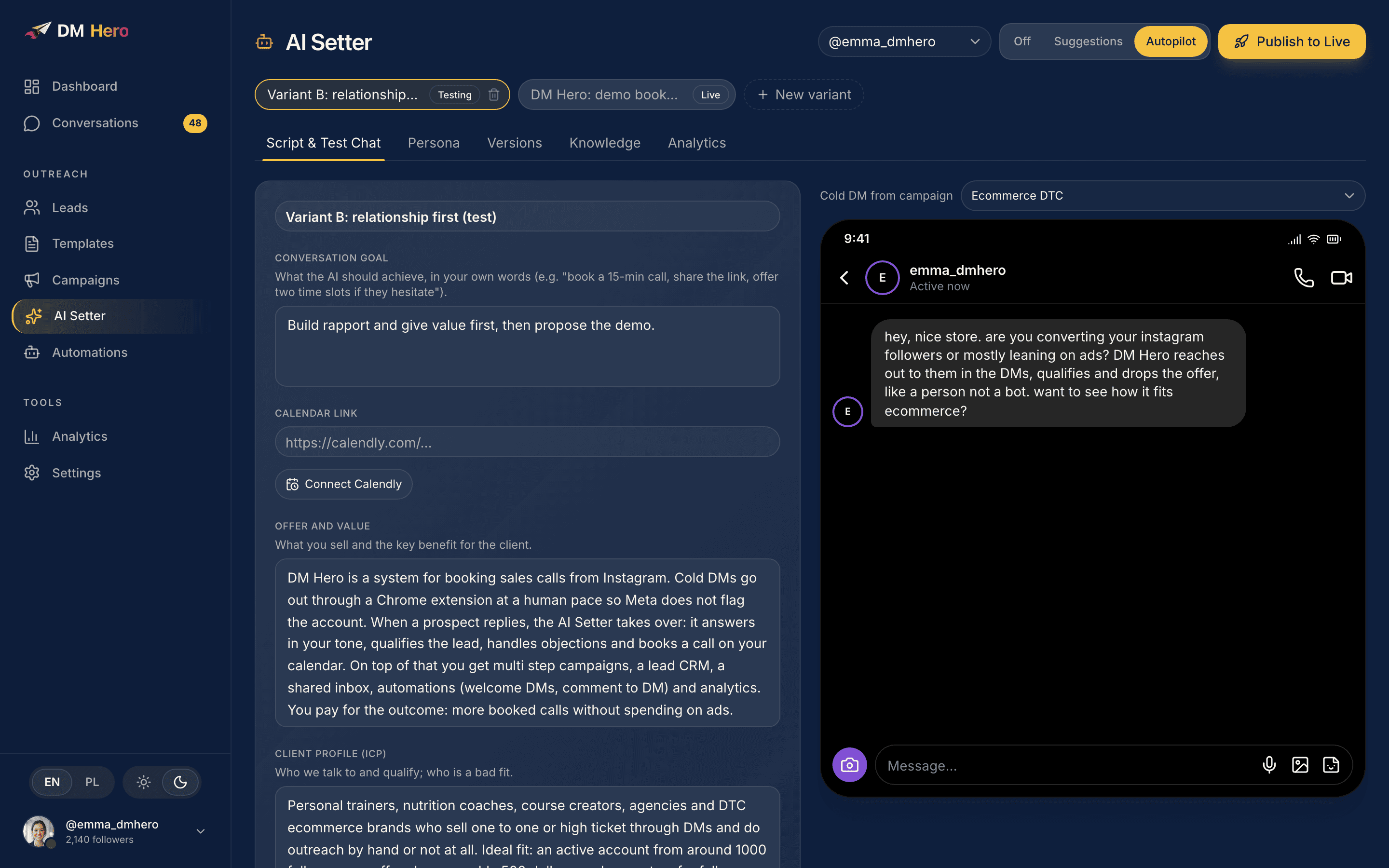The height and width of the screenshot is (868, 1389).
Task: Click the Analytics bar chart icon in sidebar
Action: pyautogui.click(x=31, y=436)
